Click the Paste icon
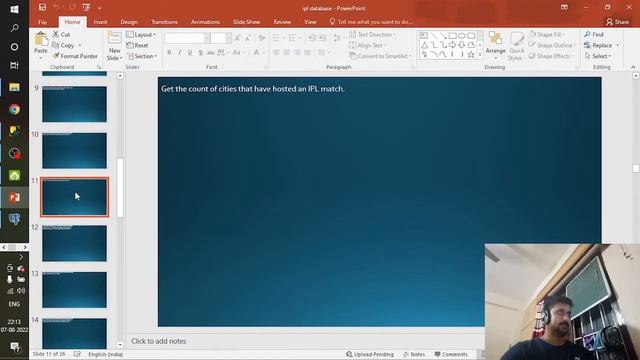 click(x=41, y=40)
